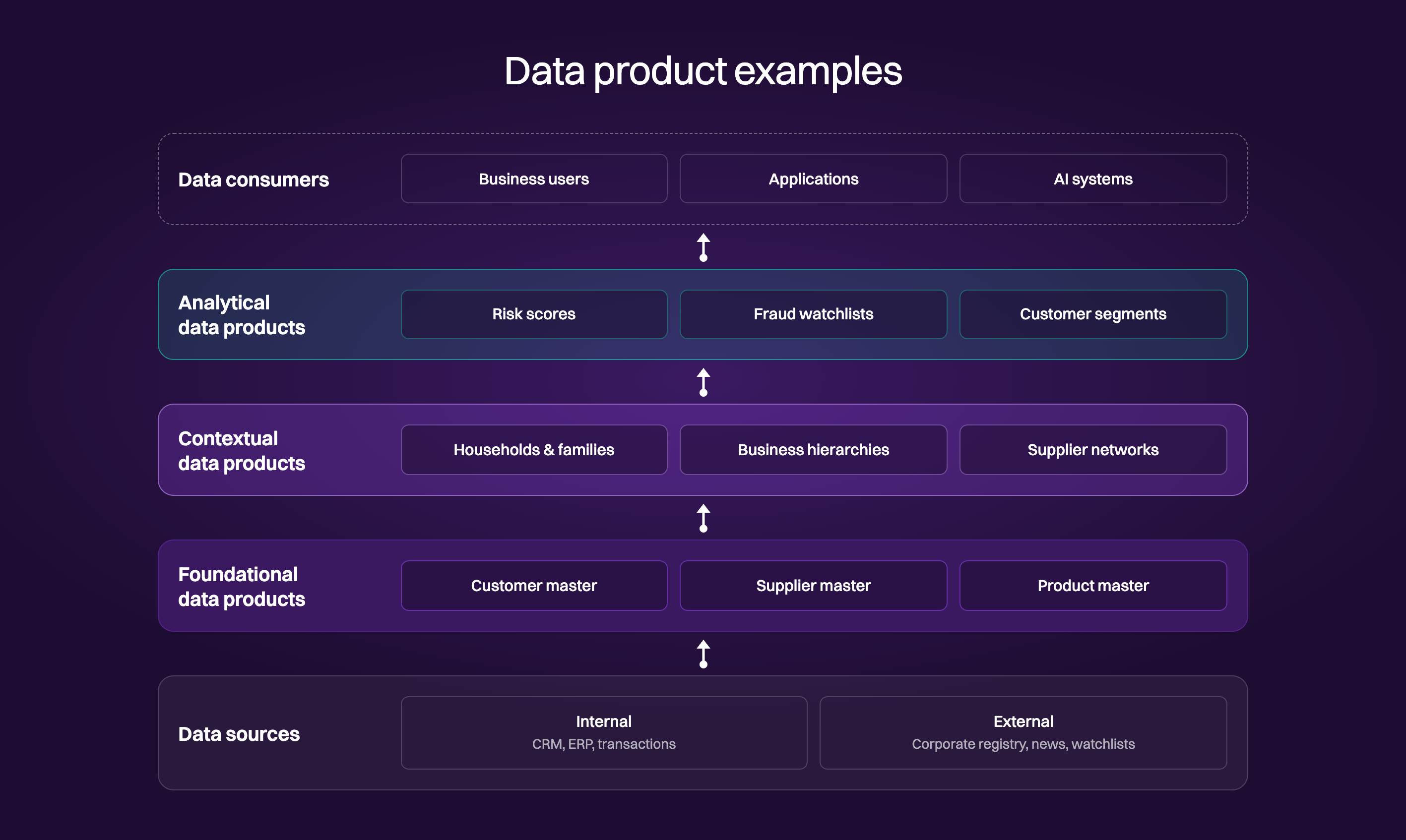The image size is (1406, 840).
Task: Click the Foundational data products label
Action: pos(241,587)
